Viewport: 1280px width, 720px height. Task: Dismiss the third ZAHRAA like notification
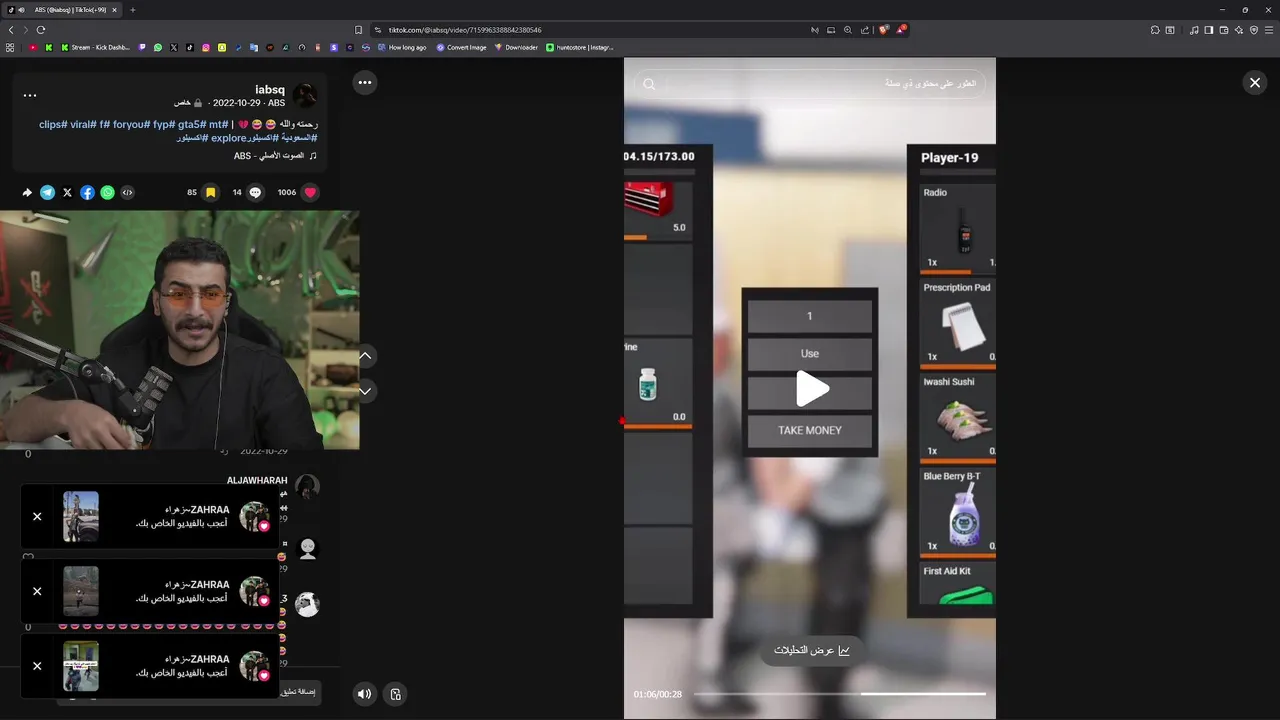click(x=37, y=666)
